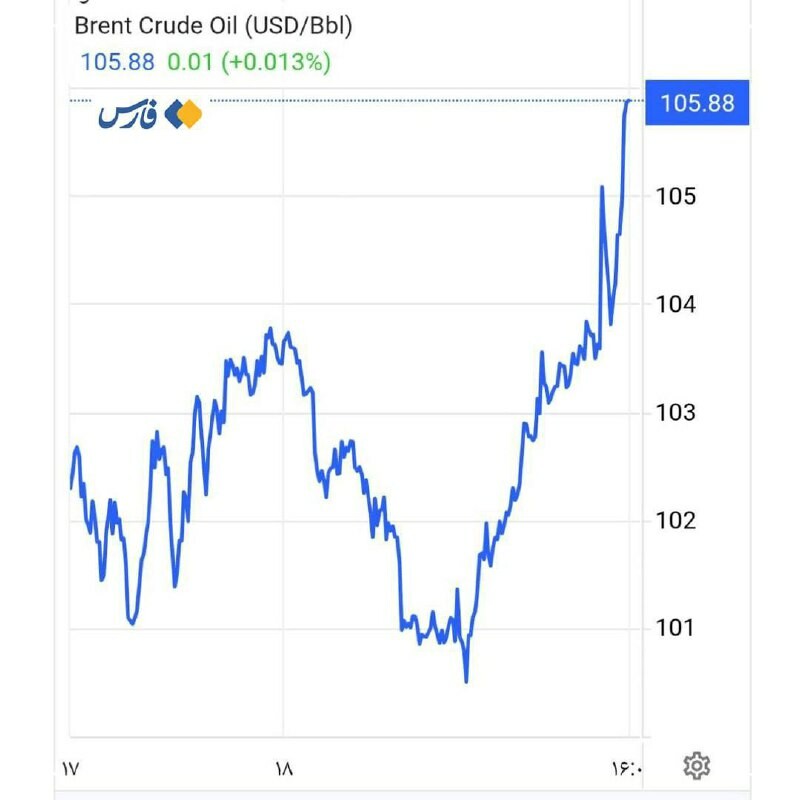Click the chart's lowest point near 100.5
800x800 pixels.
(x=466, y=681)
